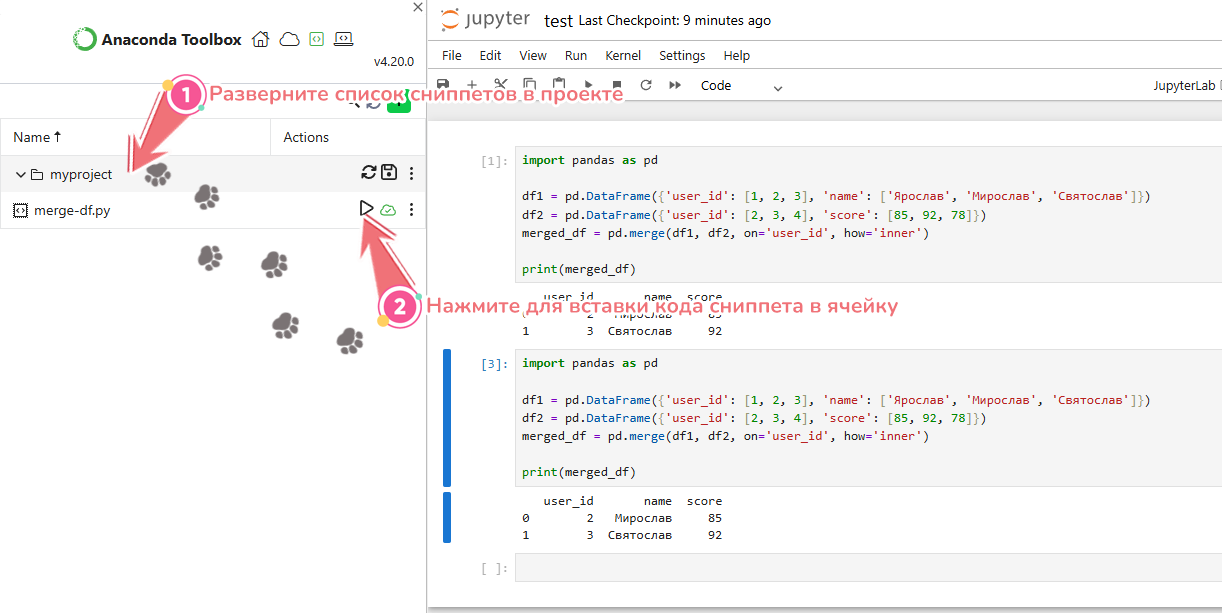This screenshot has height=613, width=1222.
Task: Open the cloud icon in Toolbox header
Action: click(x=289, y=40)
